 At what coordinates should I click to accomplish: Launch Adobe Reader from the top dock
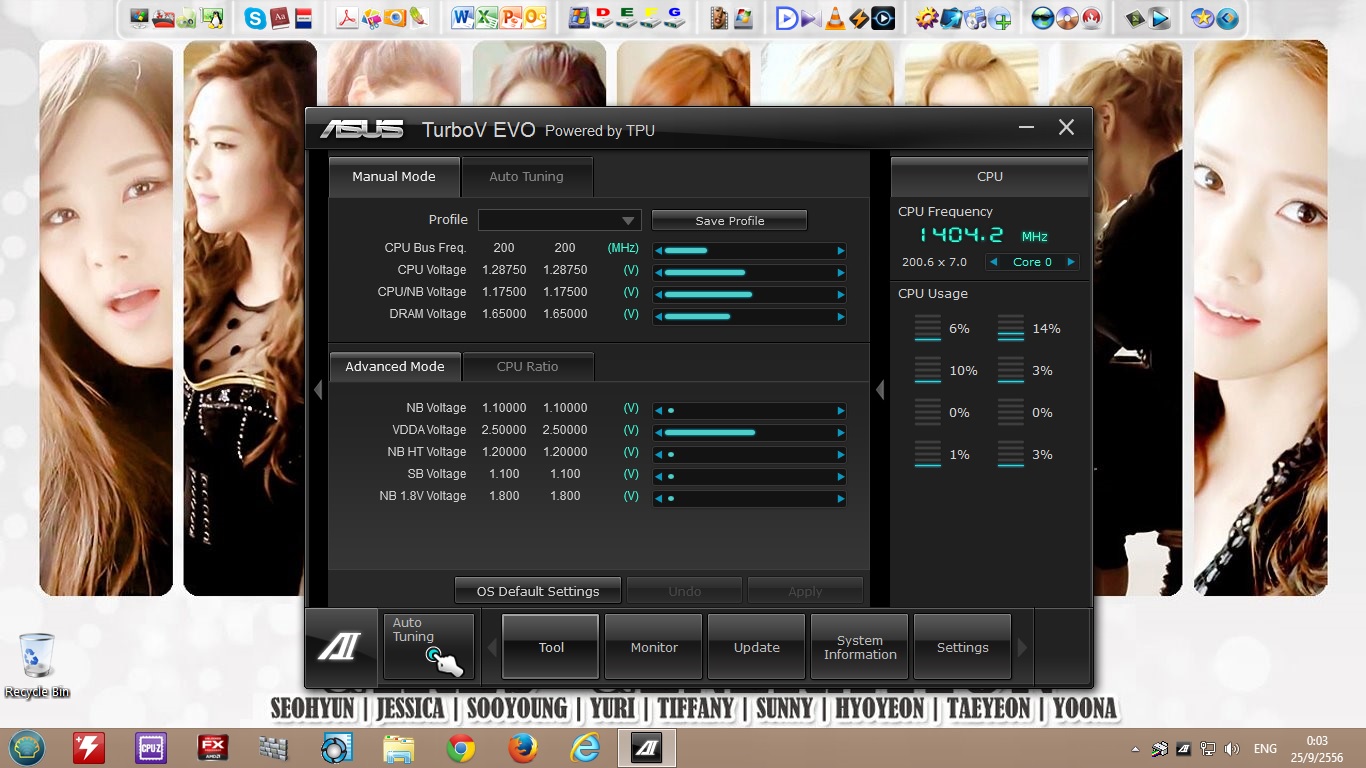click(346, 17)
